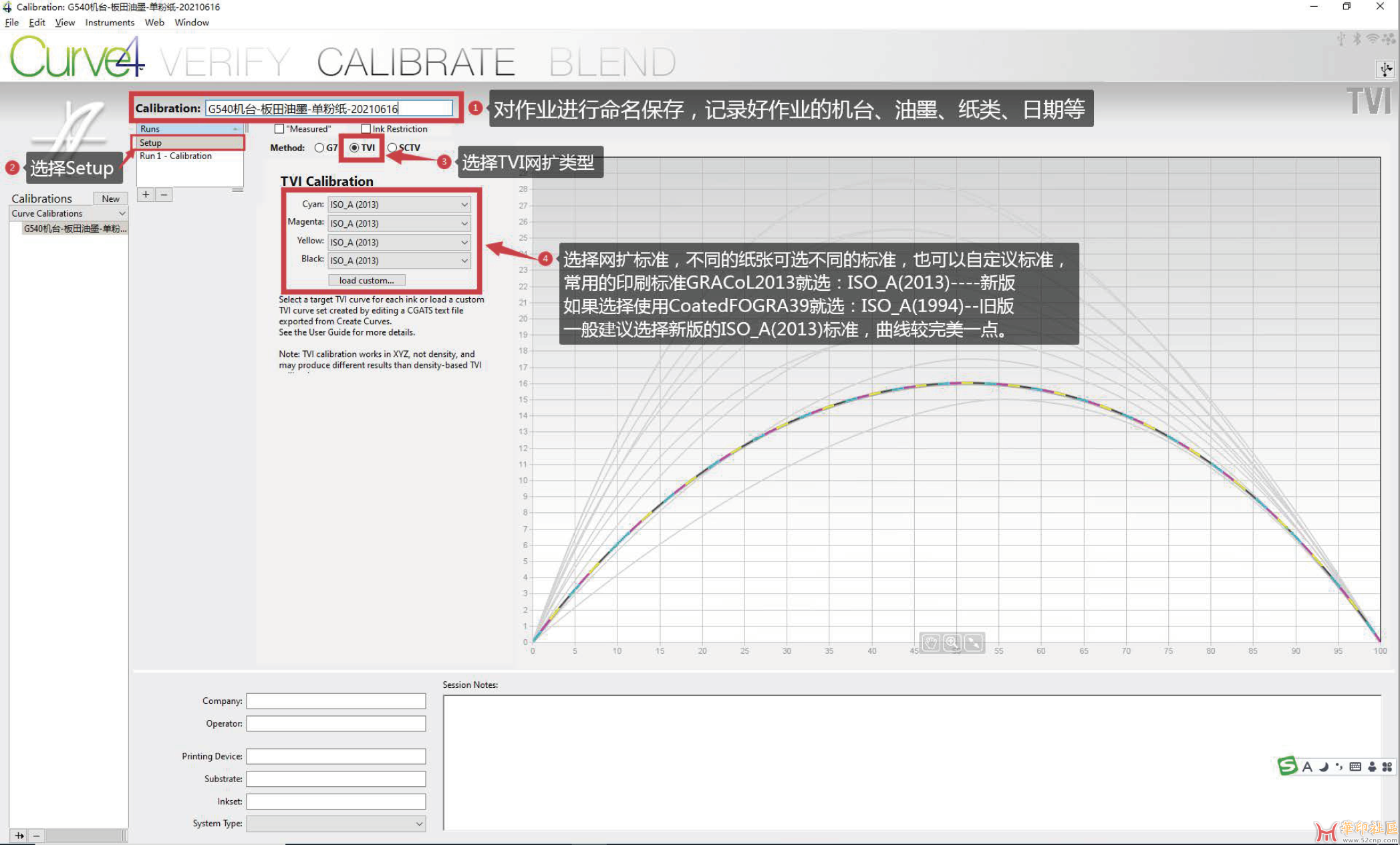Select Run 1 - Calibration in Runs list
Screen dimensions: 1400x845
tap(190, 156)
